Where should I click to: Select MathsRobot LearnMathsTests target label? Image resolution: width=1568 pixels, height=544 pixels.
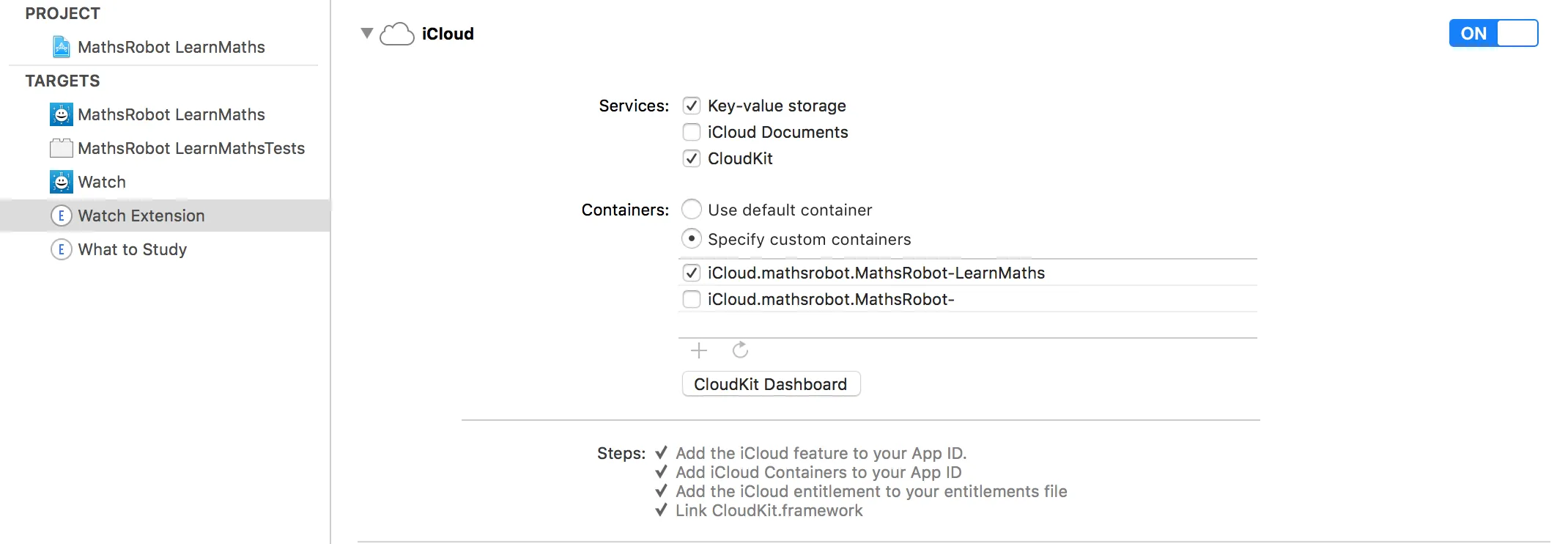click(191, 148)
